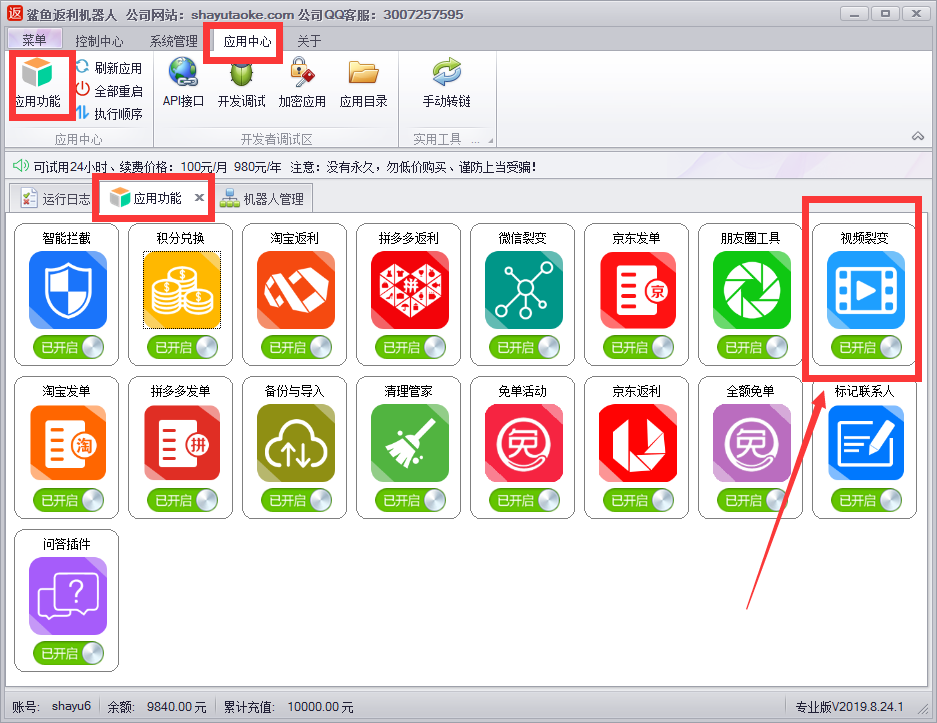Switch to the 控制中心 ribbon tab
This screenshot has height=723, width=937.
pyautogui.click(x=99, y=41)
